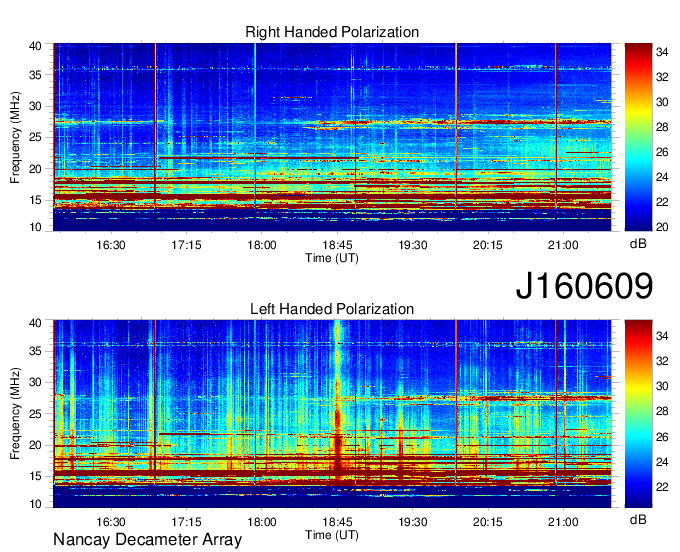Click the 18:45 tick of Left Handed plot
Screen dimensions: 680x552
(337, 522)
